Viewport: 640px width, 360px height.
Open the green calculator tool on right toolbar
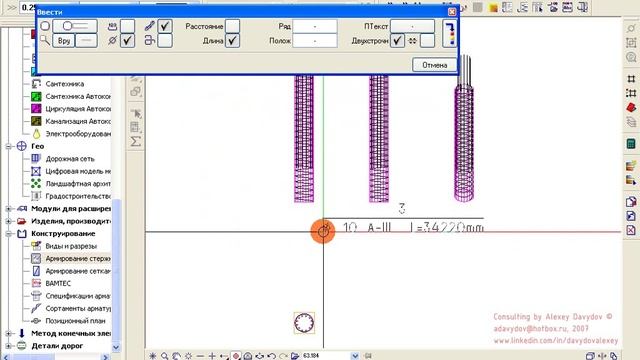point(631,144)
